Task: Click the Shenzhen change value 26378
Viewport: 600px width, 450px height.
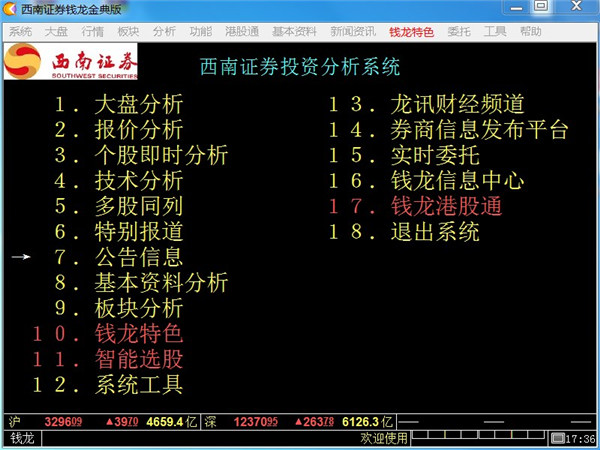Action: click(x=315, y=422)
